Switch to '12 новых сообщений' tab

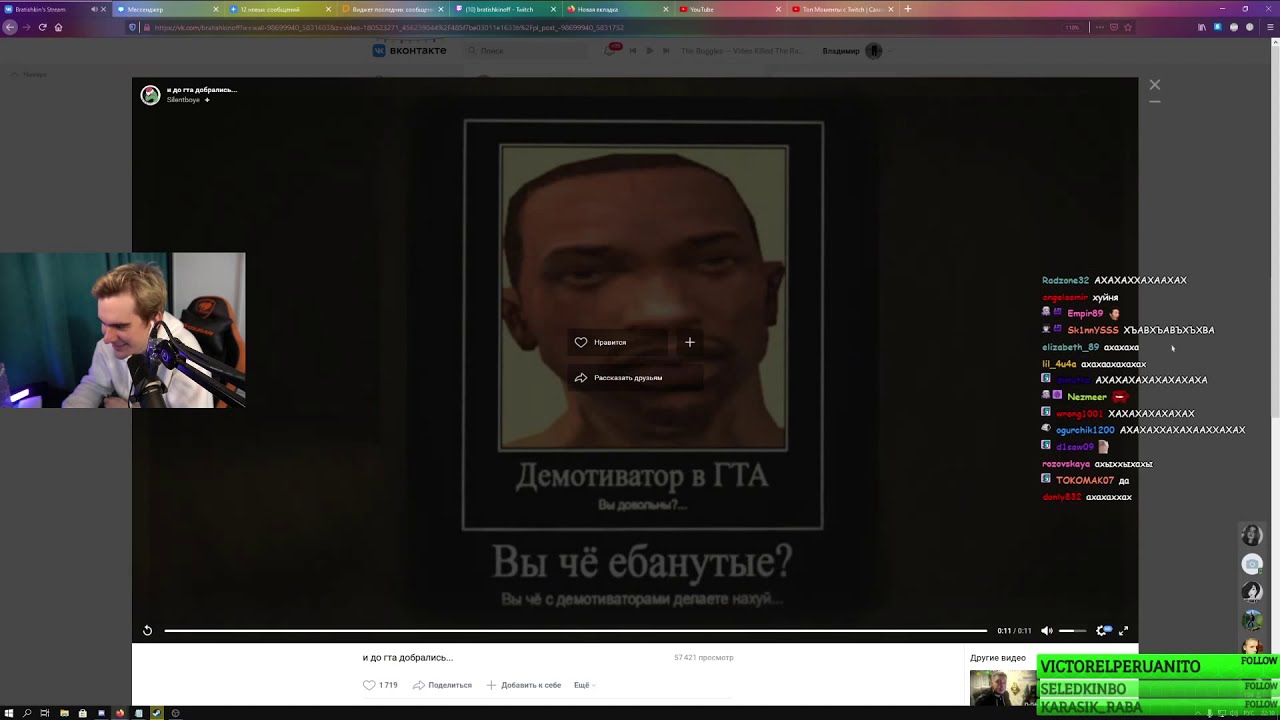pyautogui.click(x=278, y=9)
